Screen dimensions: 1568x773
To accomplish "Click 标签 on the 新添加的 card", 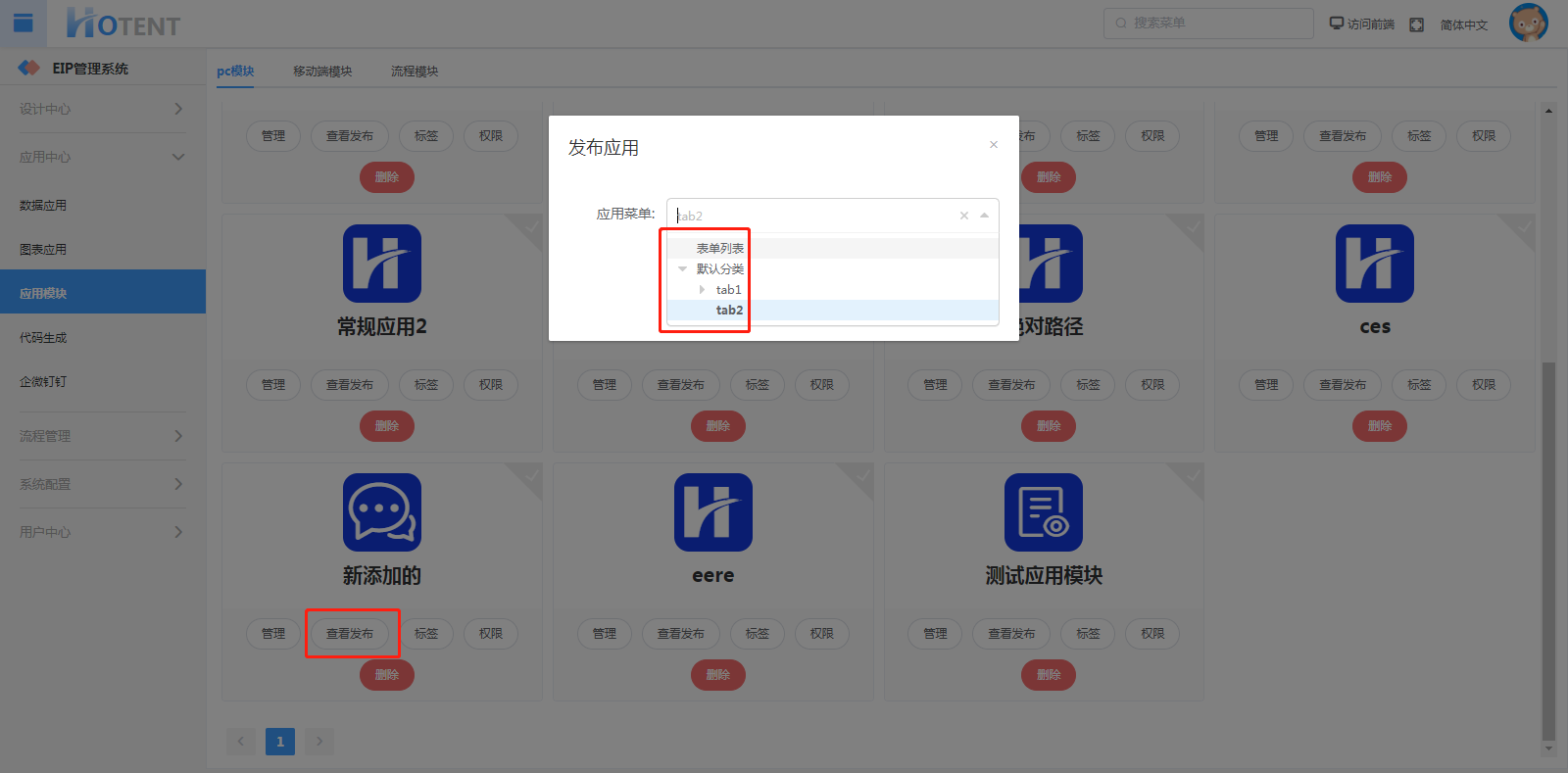I will pyautogui.click(x=426, y=634).
